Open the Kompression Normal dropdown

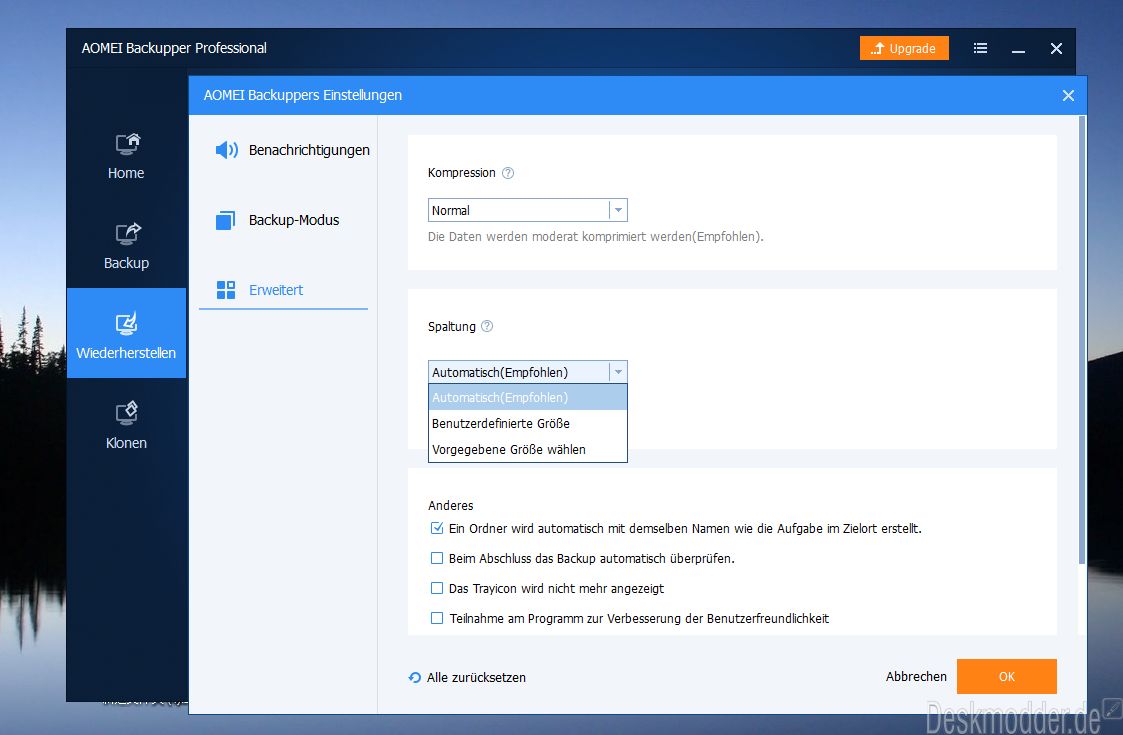pos(528,210)
